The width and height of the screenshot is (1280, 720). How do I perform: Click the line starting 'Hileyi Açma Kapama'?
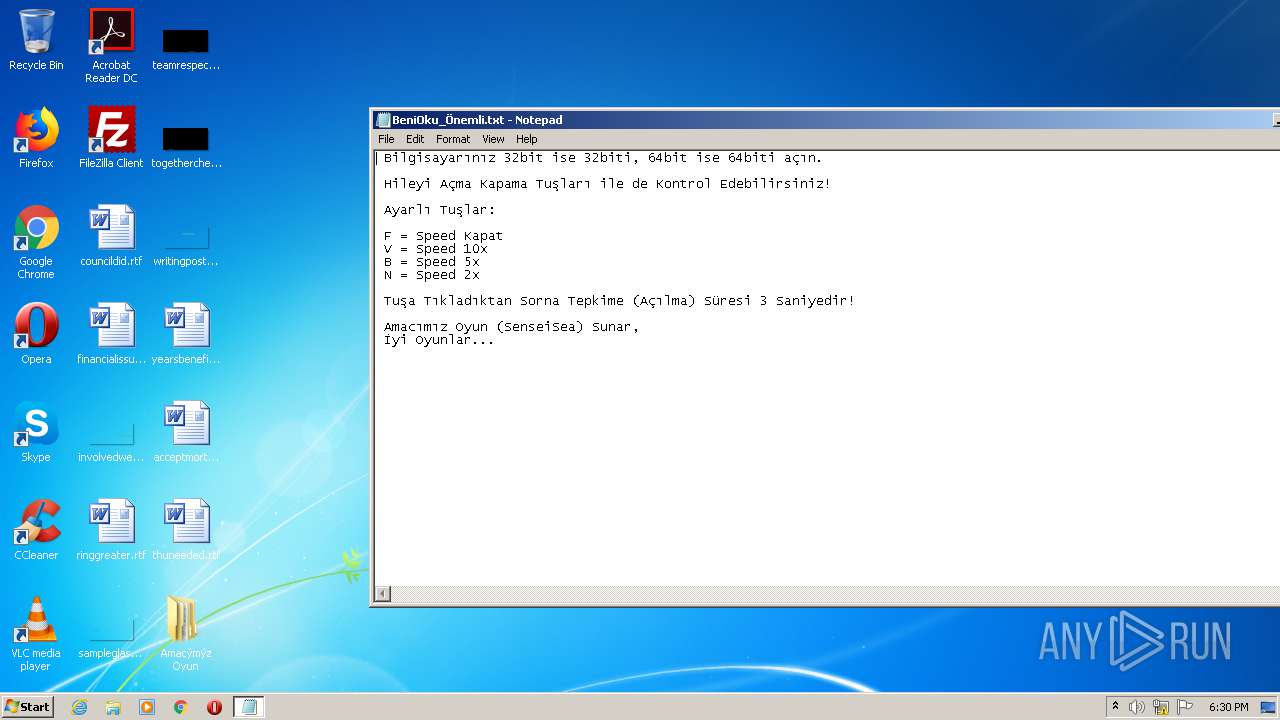607,184
